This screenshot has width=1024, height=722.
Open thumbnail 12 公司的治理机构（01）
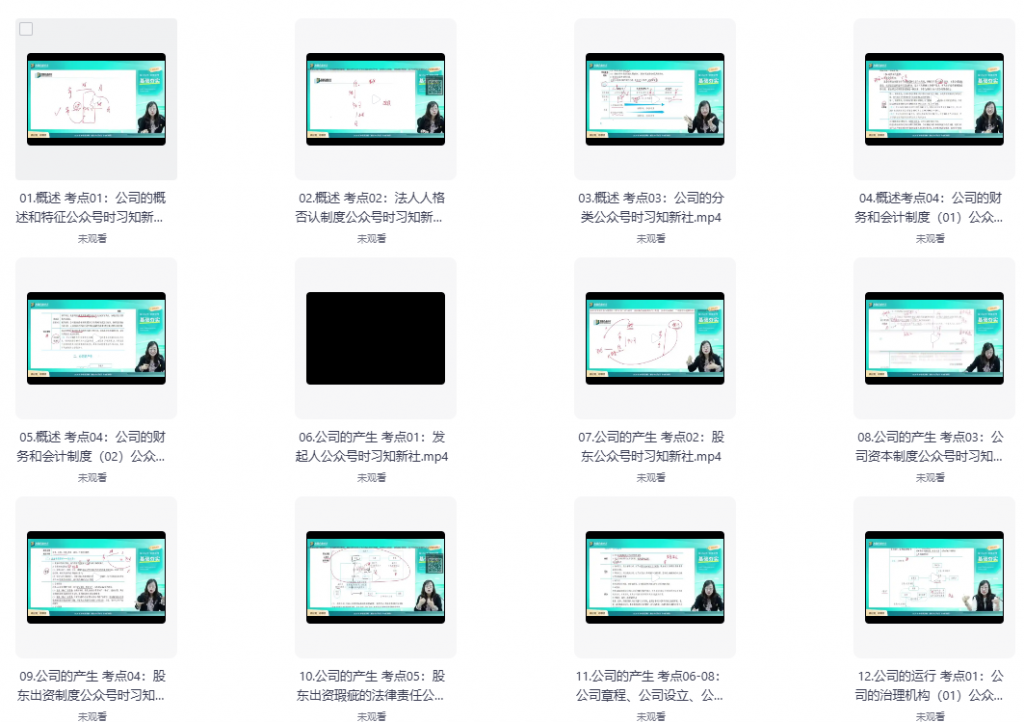click(934, 577)
